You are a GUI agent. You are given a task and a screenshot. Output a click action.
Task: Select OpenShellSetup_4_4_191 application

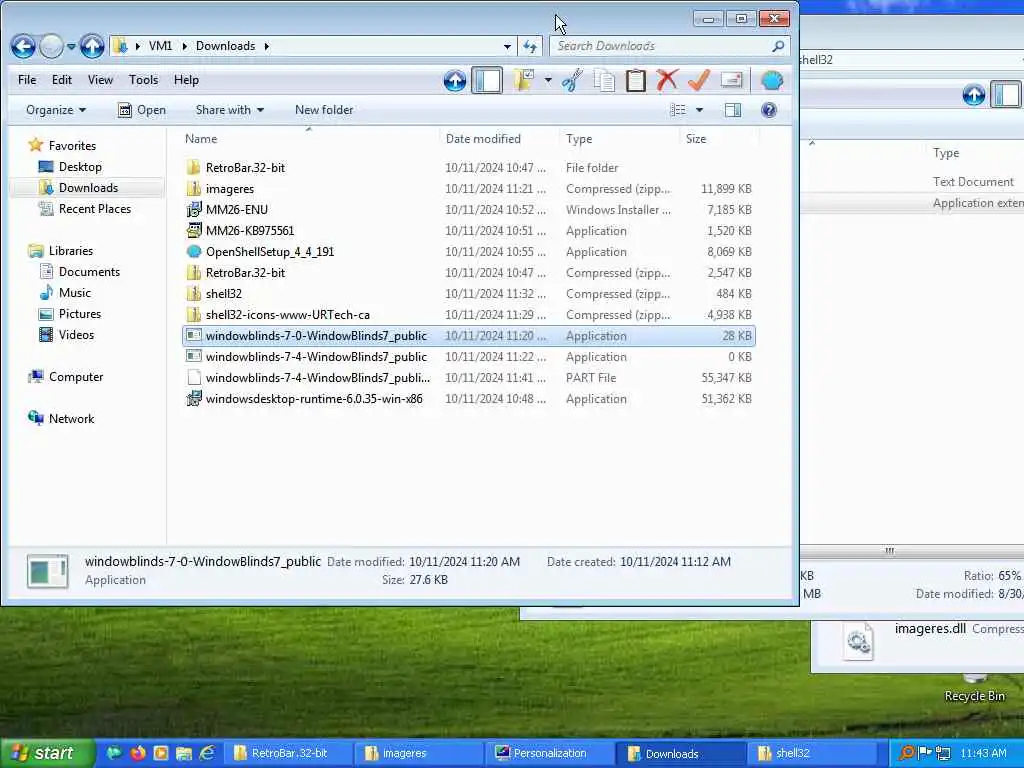pyautogui.click(x=469, y=251)
